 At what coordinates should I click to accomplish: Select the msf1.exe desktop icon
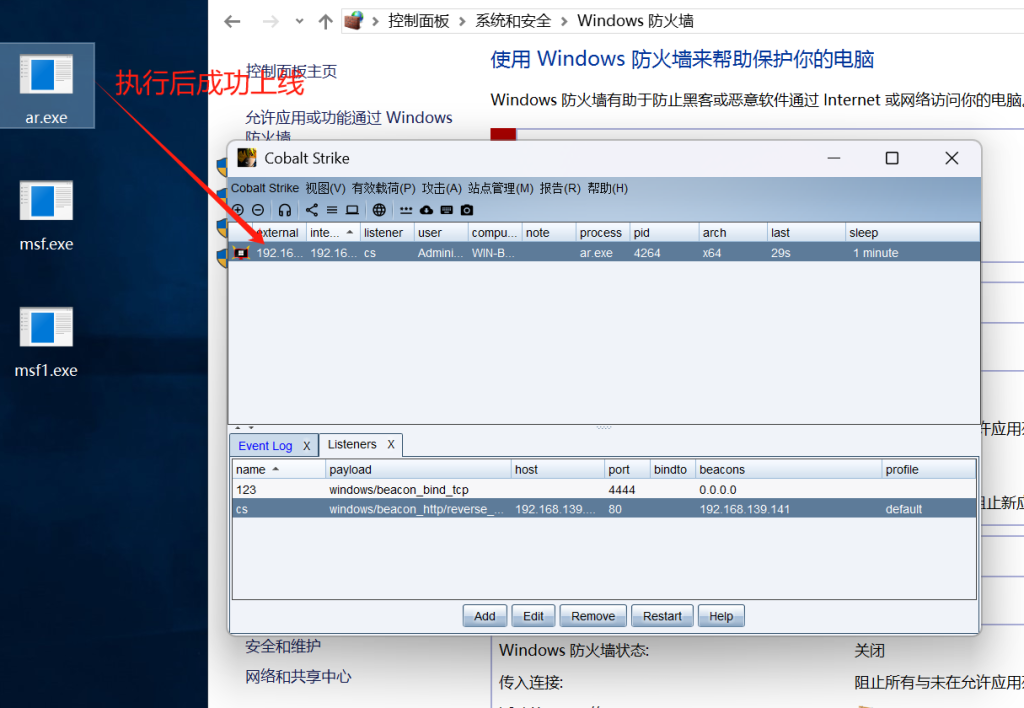click(46, 342)
